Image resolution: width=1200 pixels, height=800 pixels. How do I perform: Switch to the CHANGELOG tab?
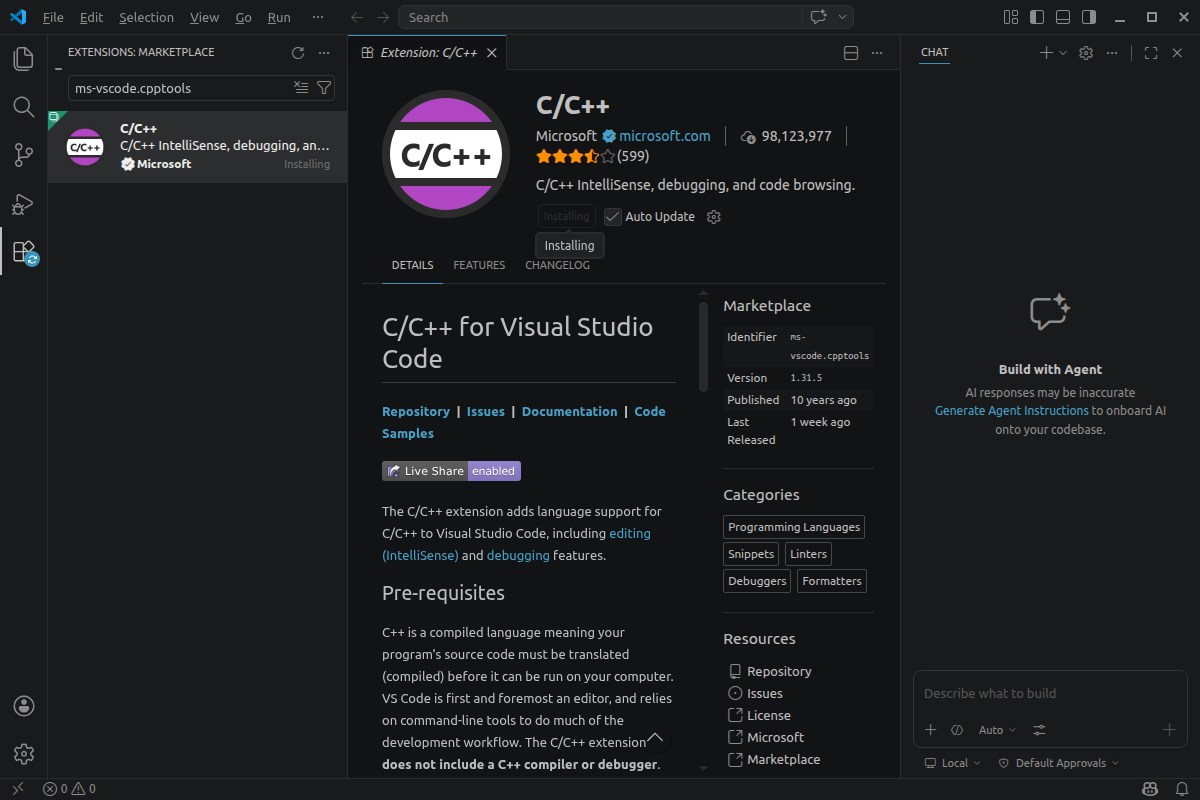click(557, 266)
